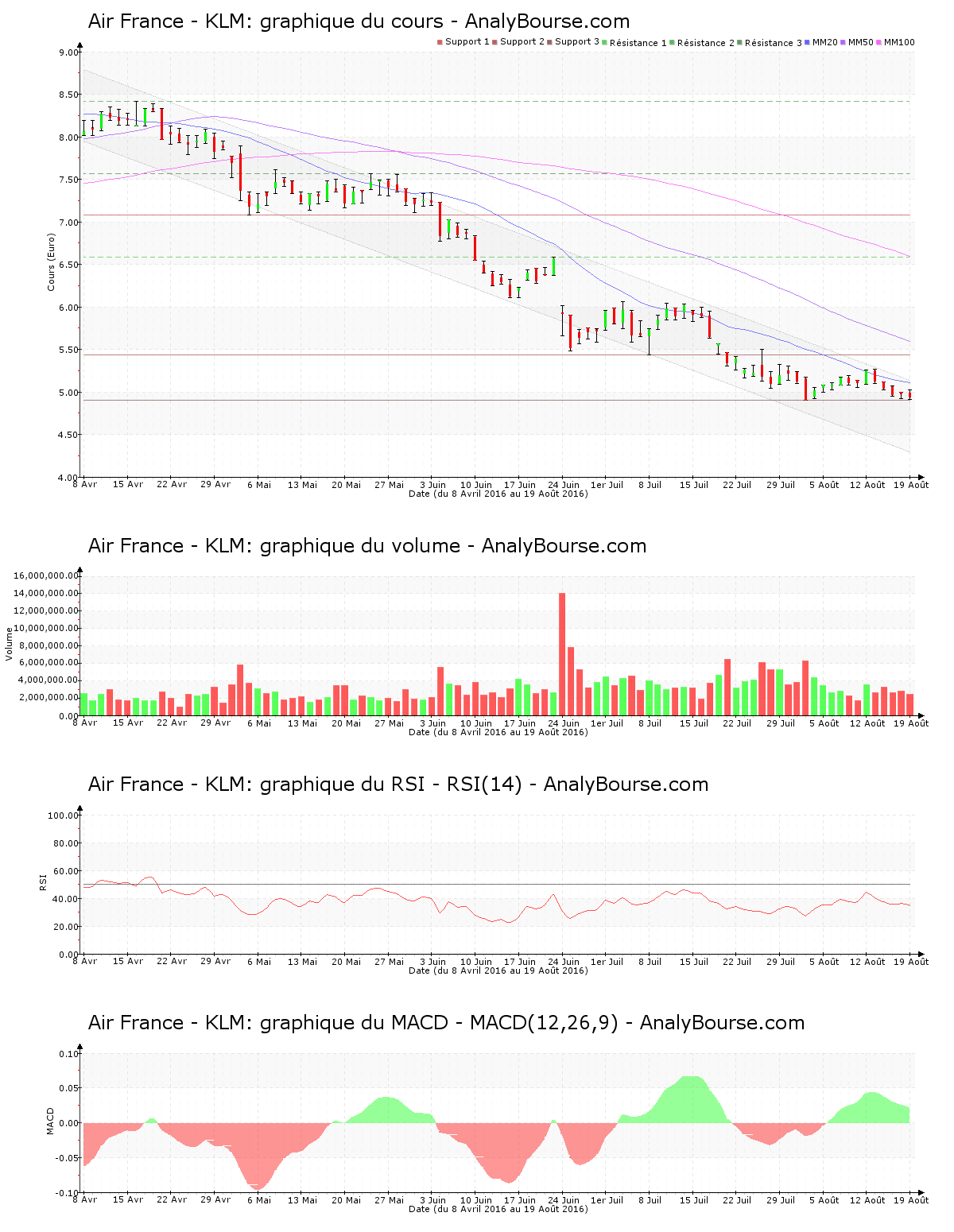Viewport: 954px width, 1232px height.
Task: Click the vertical 'Volume' y-axis label
Action: [10, 644]
